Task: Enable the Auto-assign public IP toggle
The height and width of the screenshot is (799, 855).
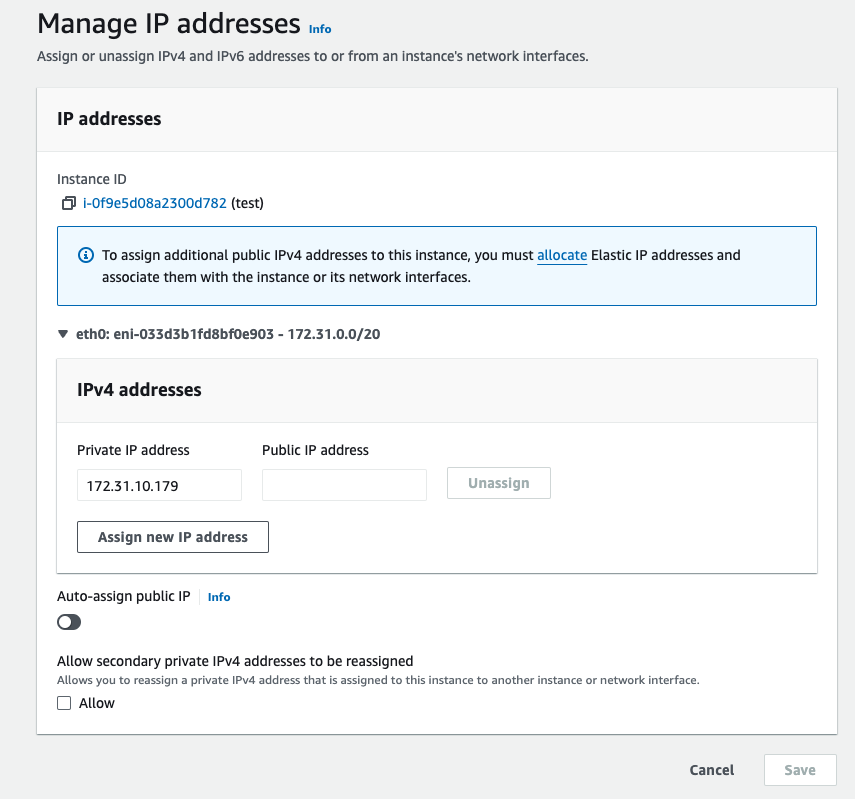Action: click(68, 622)
